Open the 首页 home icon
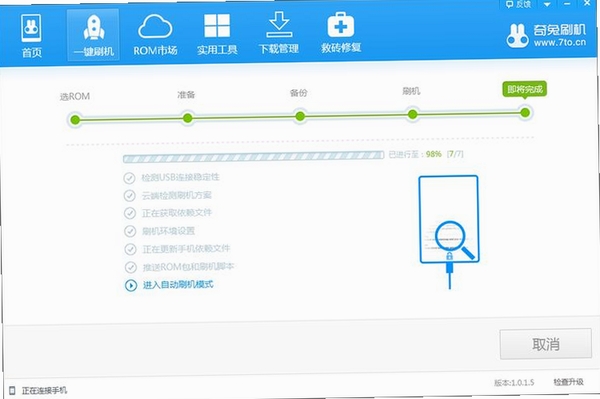 [x=31, y=28]
